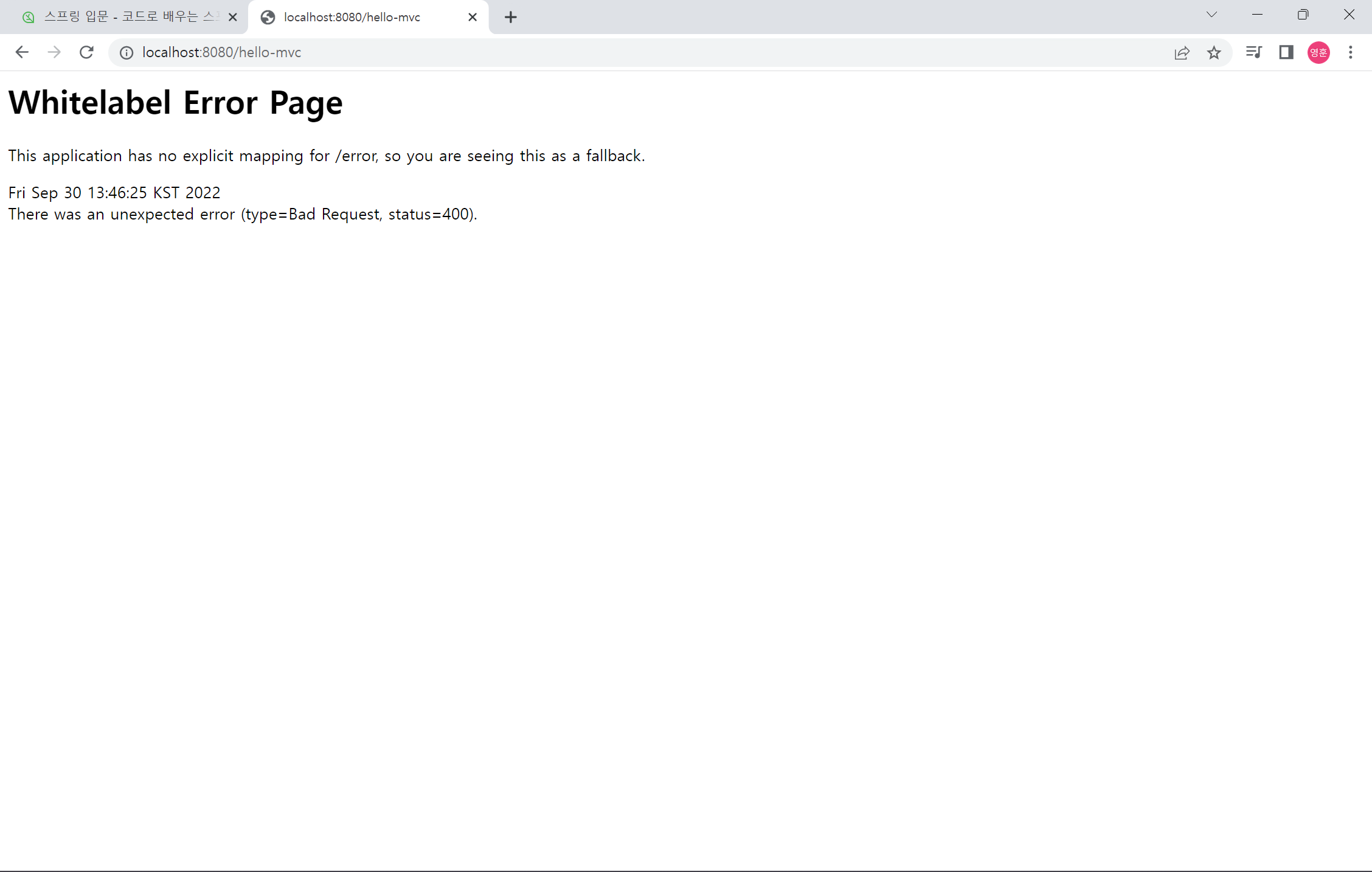This screenshot has width=1372, height=872.
Task: Click the browser back arrow
Action: pyautogui.click(x=22, y=52)
